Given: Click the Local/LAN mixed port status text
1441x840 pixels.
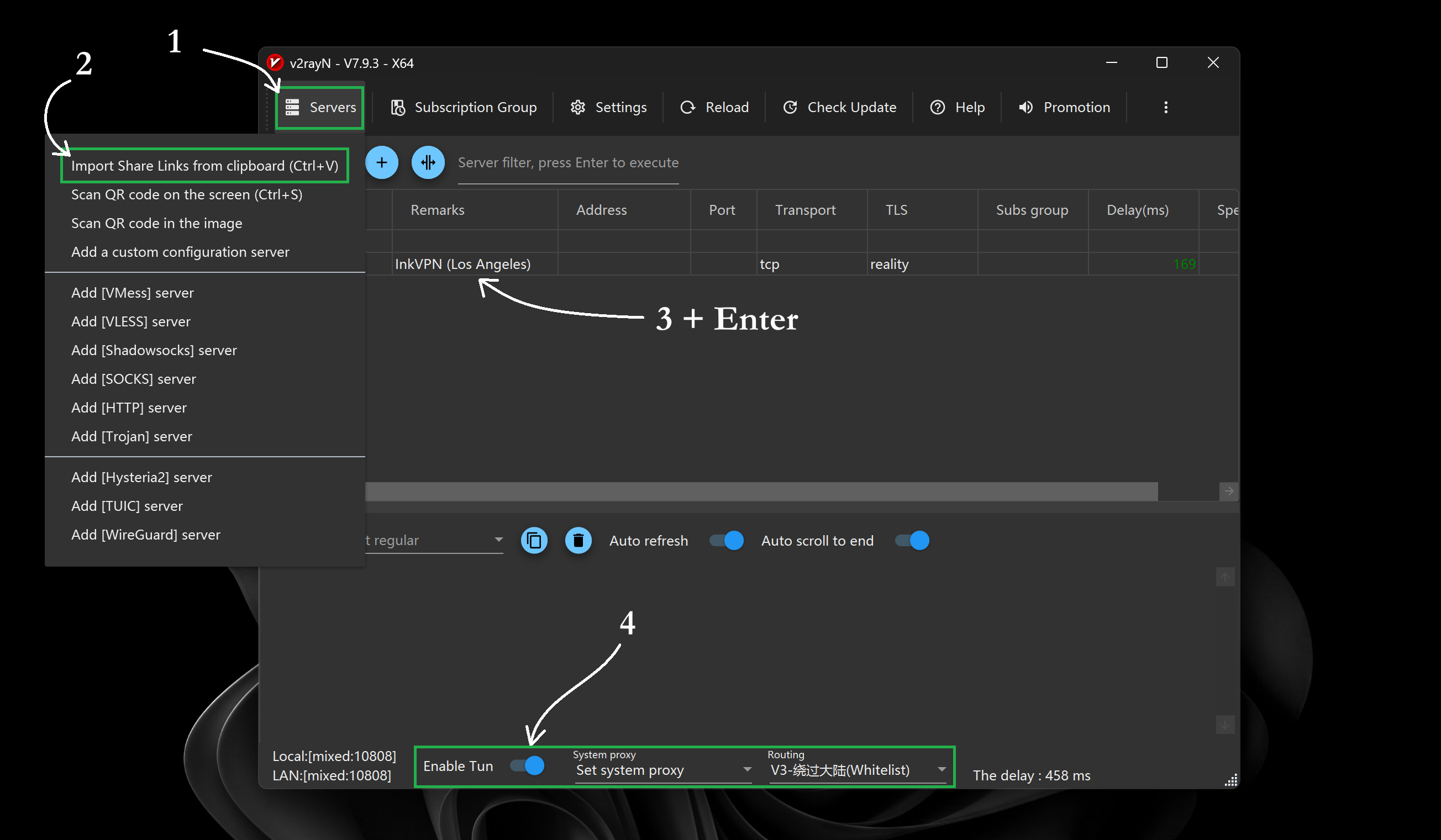Looking at the screenshot, I should pyautogui.click(x=334, y=765).
